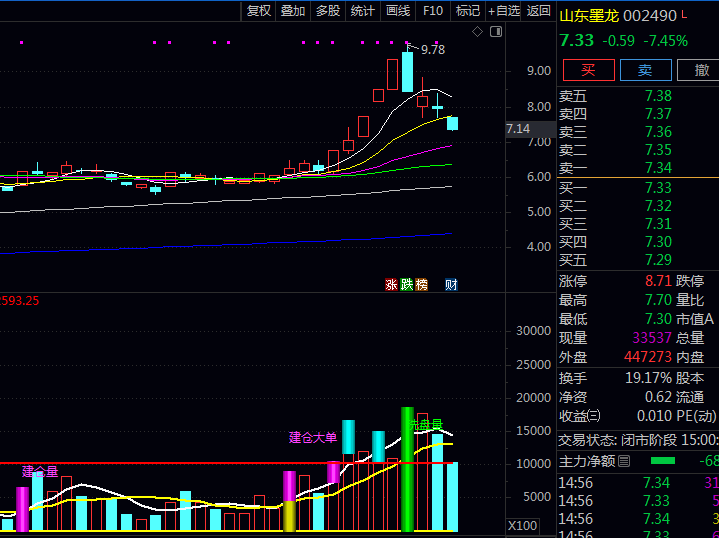Click the 交易状态 closed-market status line
This screenshot has width=719, height=538.
pos(638,441)
